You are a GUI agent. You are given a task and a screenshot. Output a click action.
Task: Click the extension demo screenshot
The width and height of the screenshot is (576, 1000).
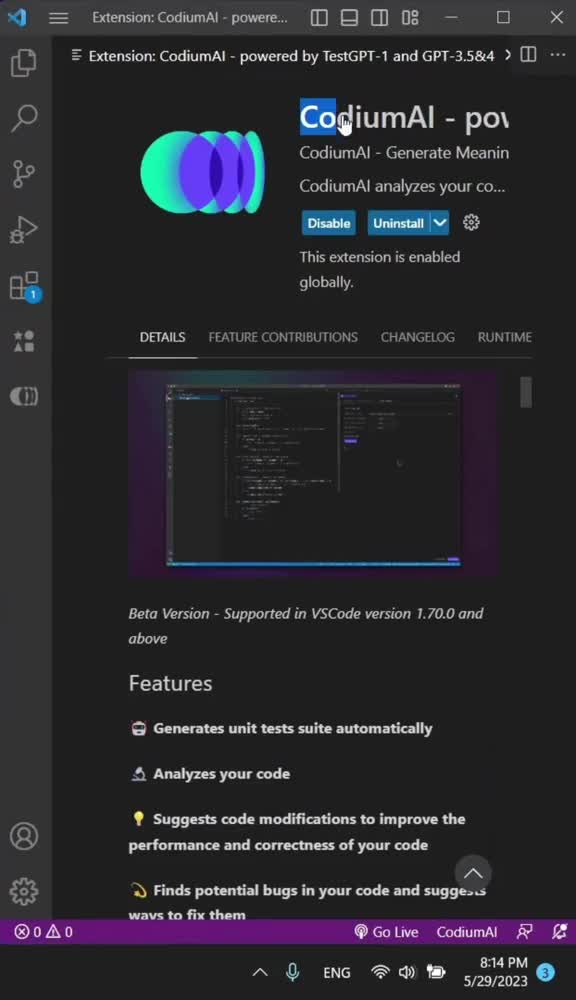tap(313, 474)
